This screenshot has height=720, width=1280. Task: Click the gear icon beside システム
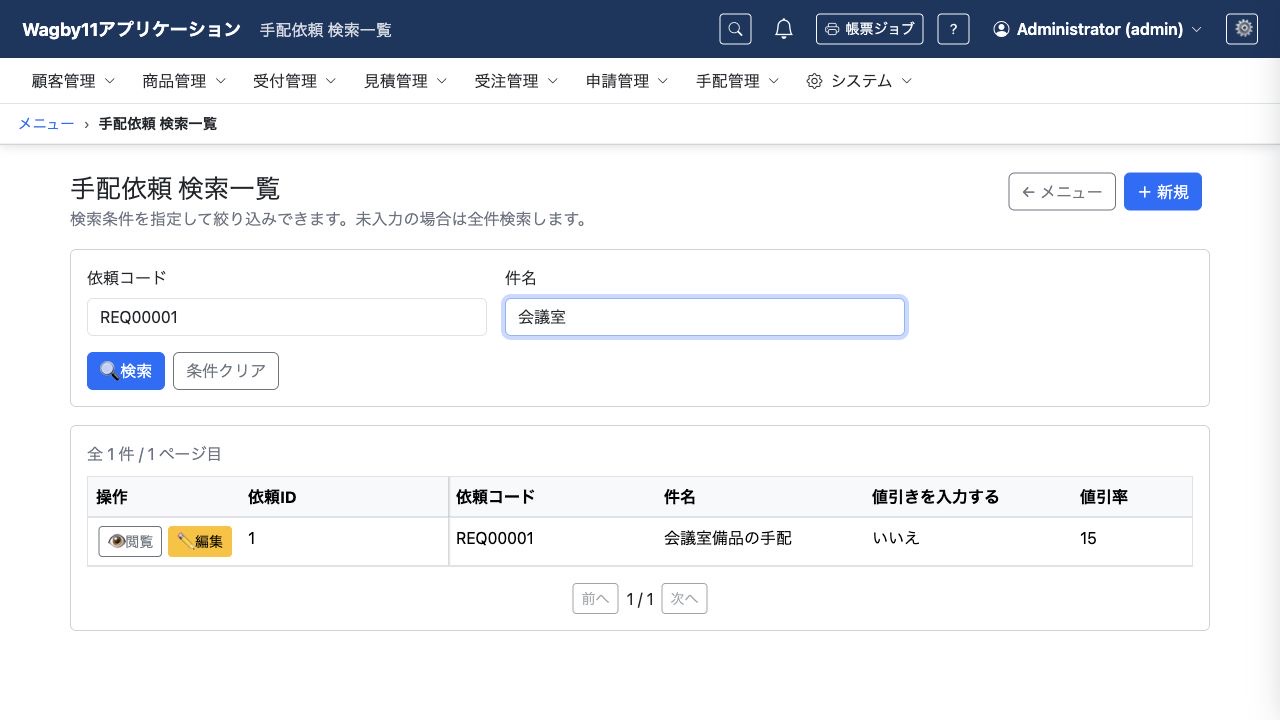[814, 81]
